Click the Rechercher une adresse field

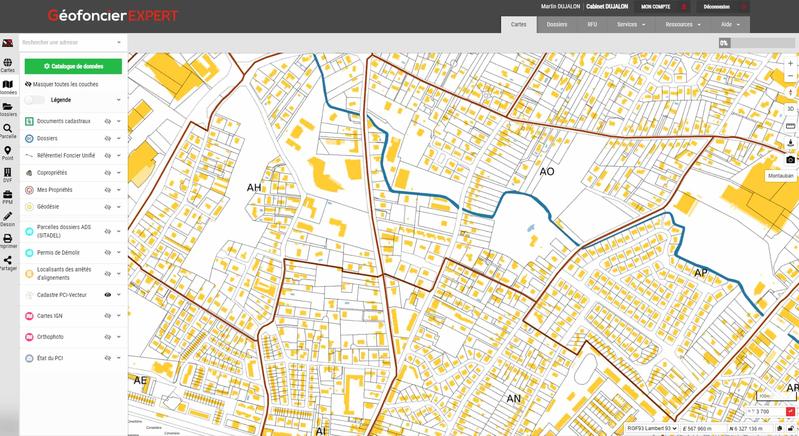[x=68, y=43]
